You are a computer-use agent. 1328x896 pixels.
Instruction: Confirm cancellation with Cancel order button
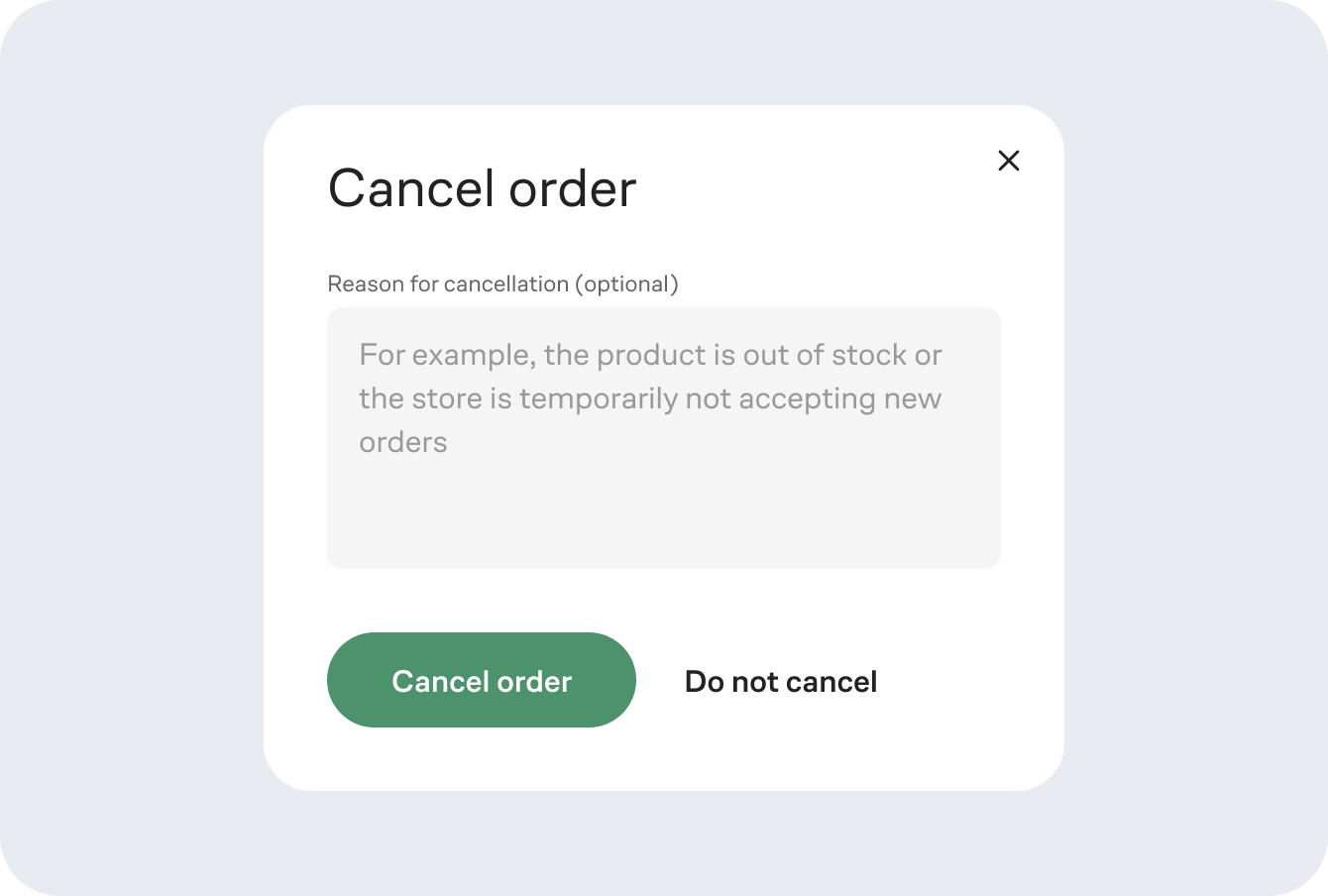coord(481,680)
